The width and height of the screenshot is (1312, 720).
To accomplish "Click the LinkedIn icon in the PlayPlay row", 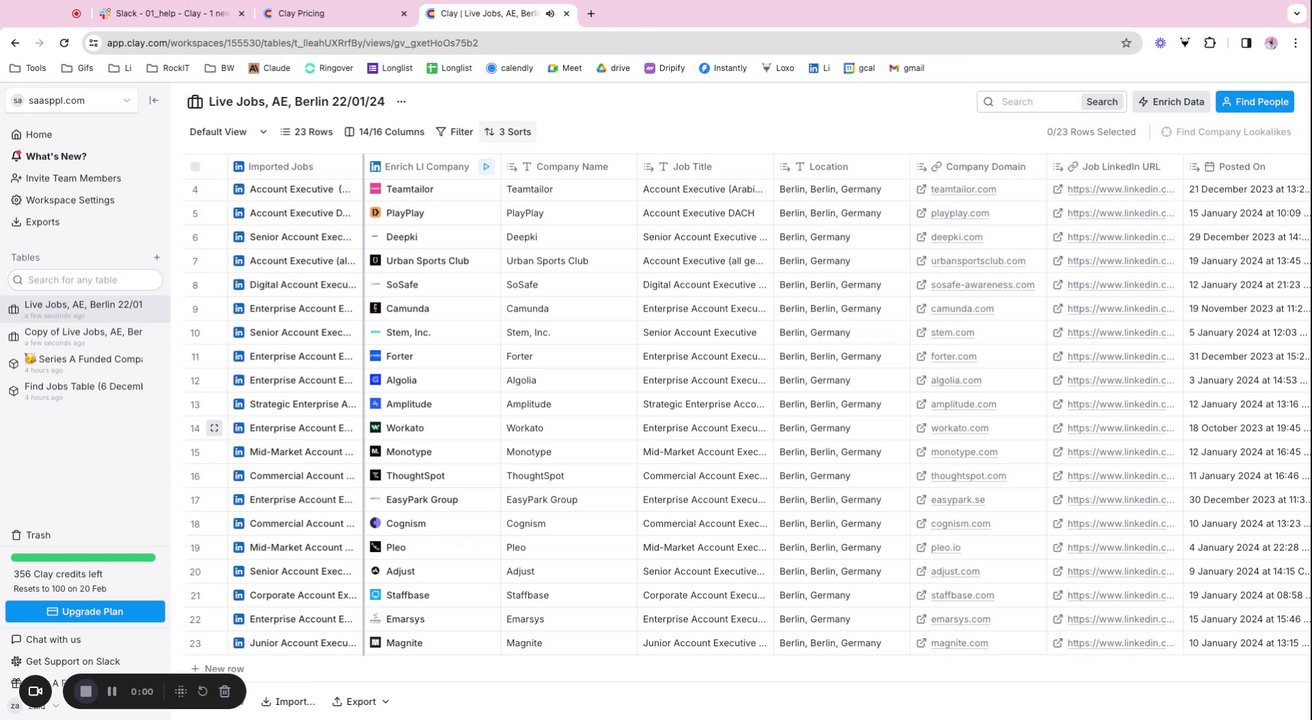I will click(x=239, y=213).
